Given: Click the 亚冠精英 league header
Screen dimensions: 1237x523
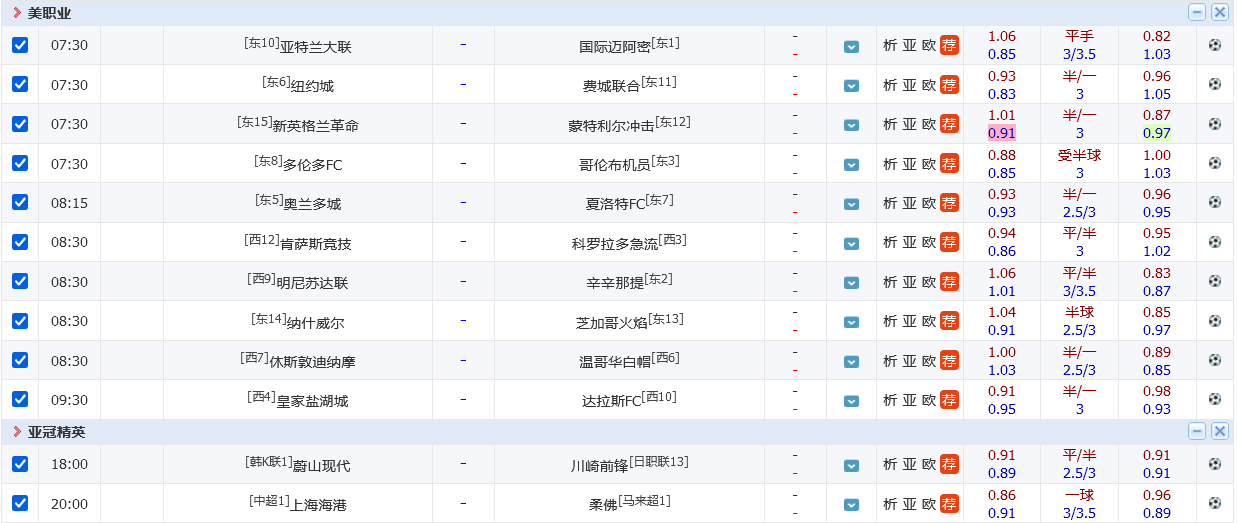Looking at the screenshot, I should click(x=56, y=432).
